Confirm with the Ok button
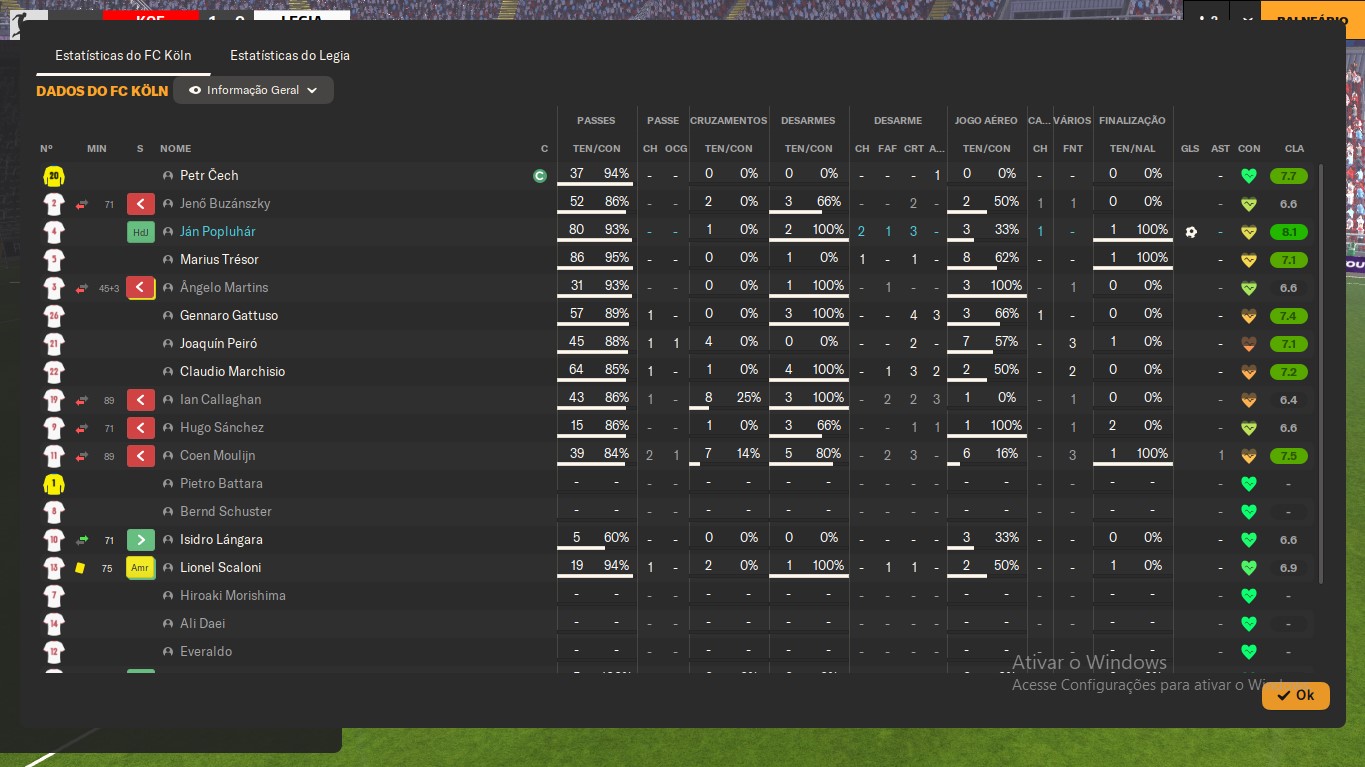The width and height of the screenshot is (1365, 767). [1295, 695]
